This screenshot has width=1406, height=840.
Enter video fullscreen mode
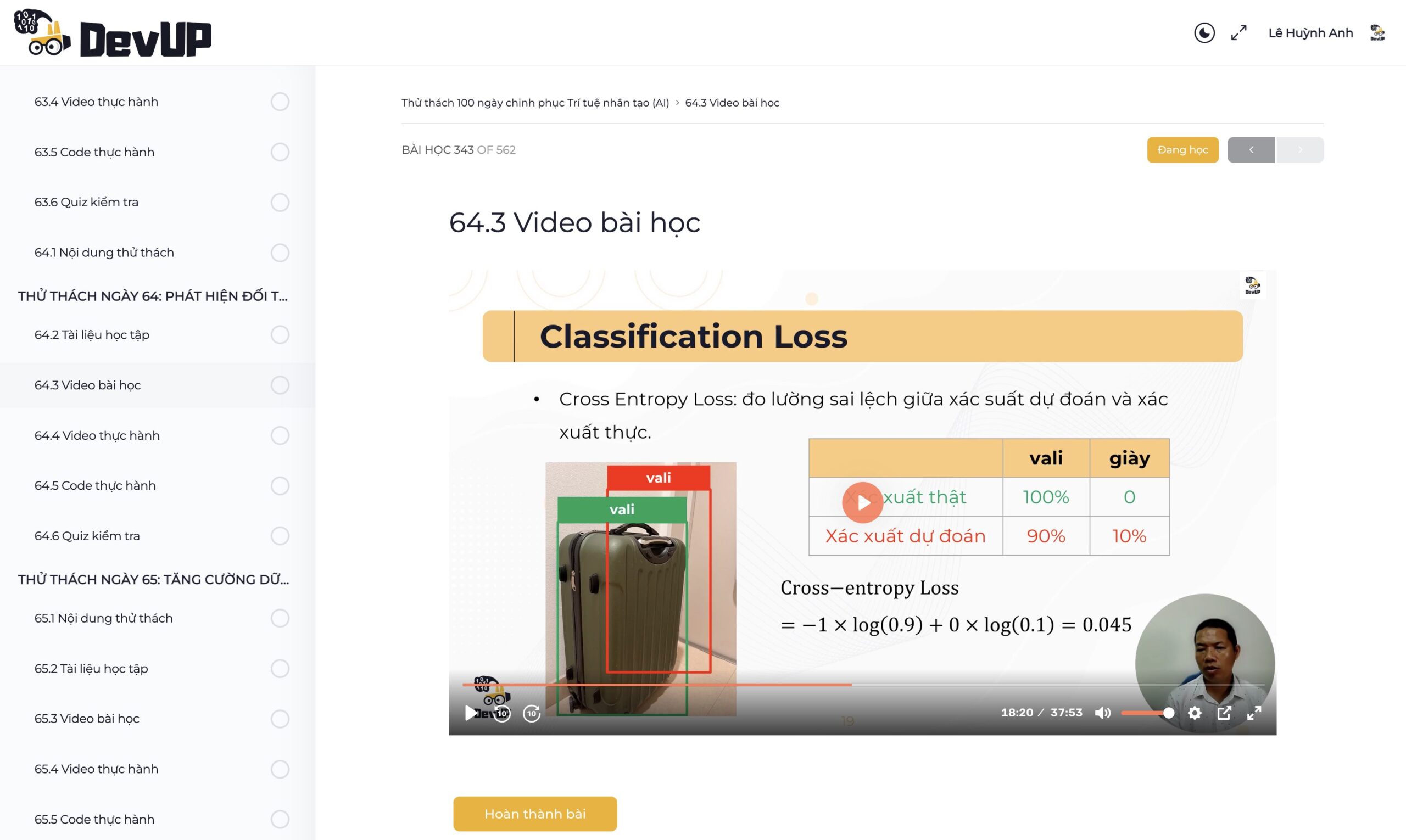click(x=1254, y=713)
